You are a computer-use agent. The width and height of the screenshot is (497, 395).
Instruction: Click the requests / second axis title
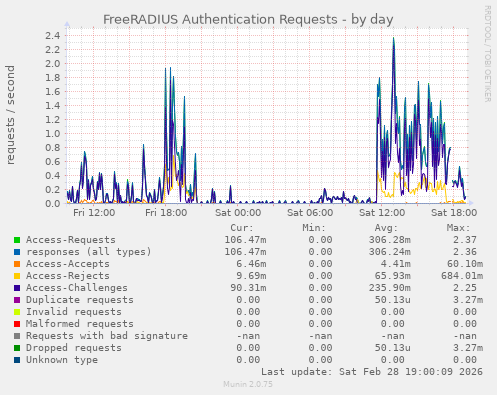[x=10, y=115]
